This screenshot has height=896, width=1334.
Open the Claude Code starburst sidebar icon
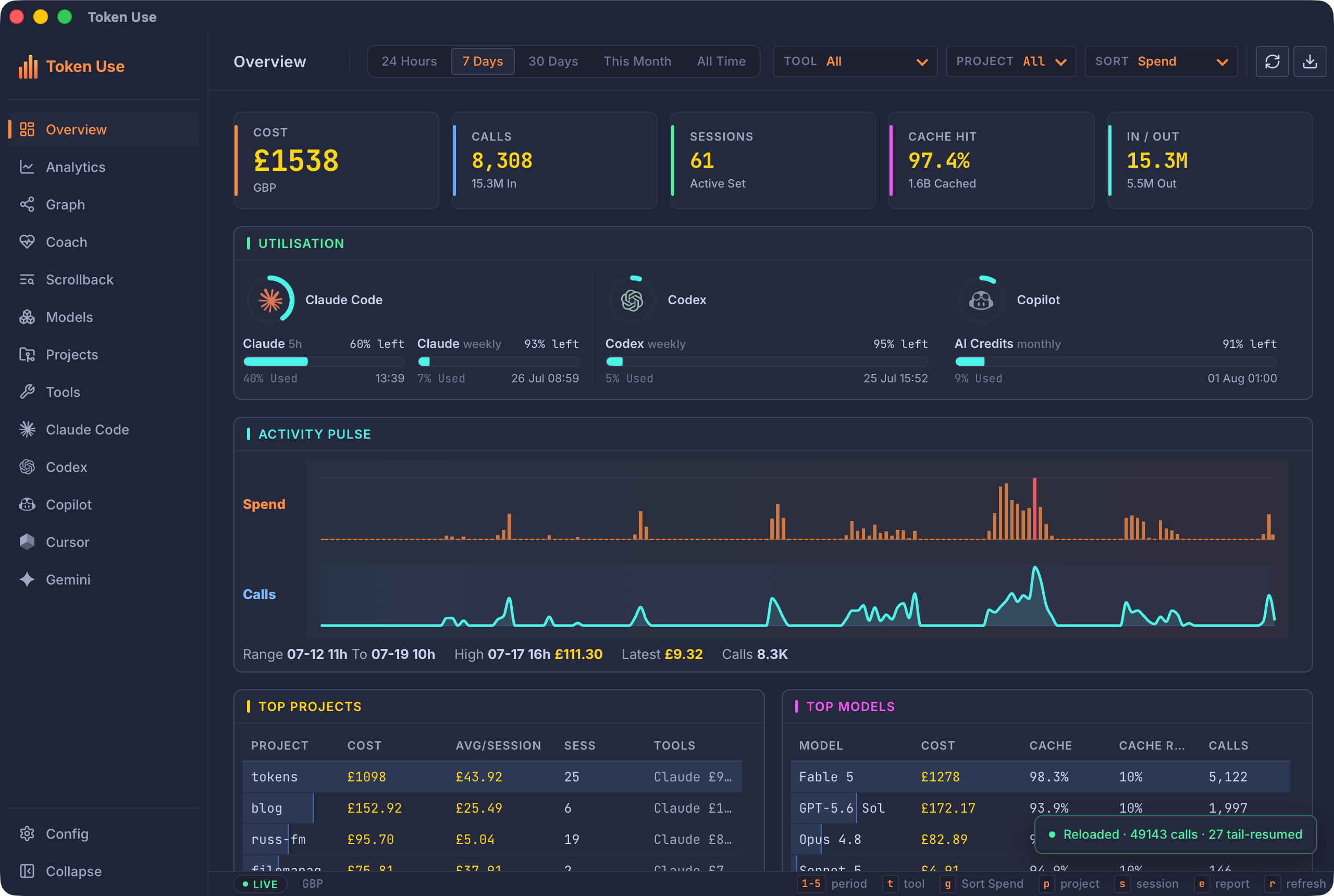pyautogui.click(x=27, y=429)
